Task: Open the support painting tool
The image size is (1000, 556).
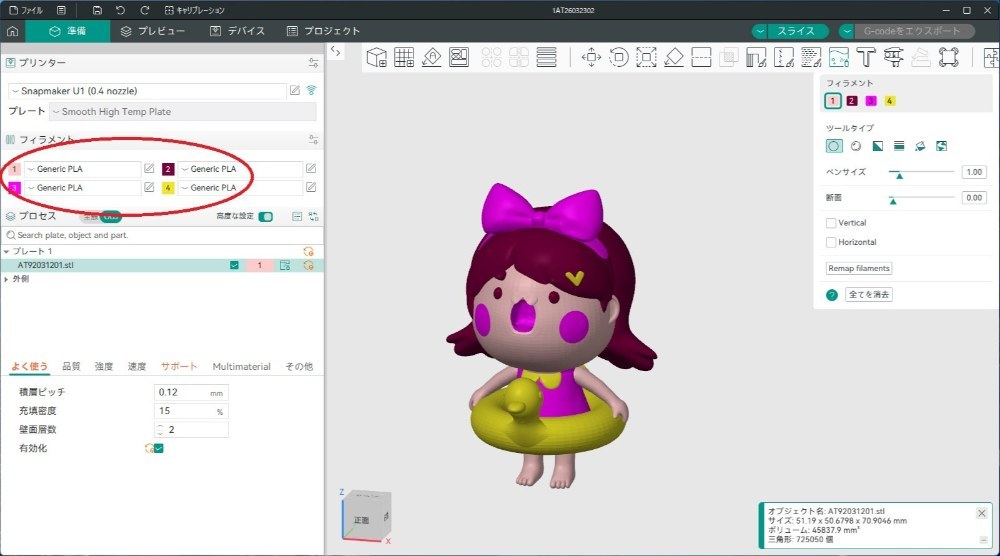Action: point(756,57)
